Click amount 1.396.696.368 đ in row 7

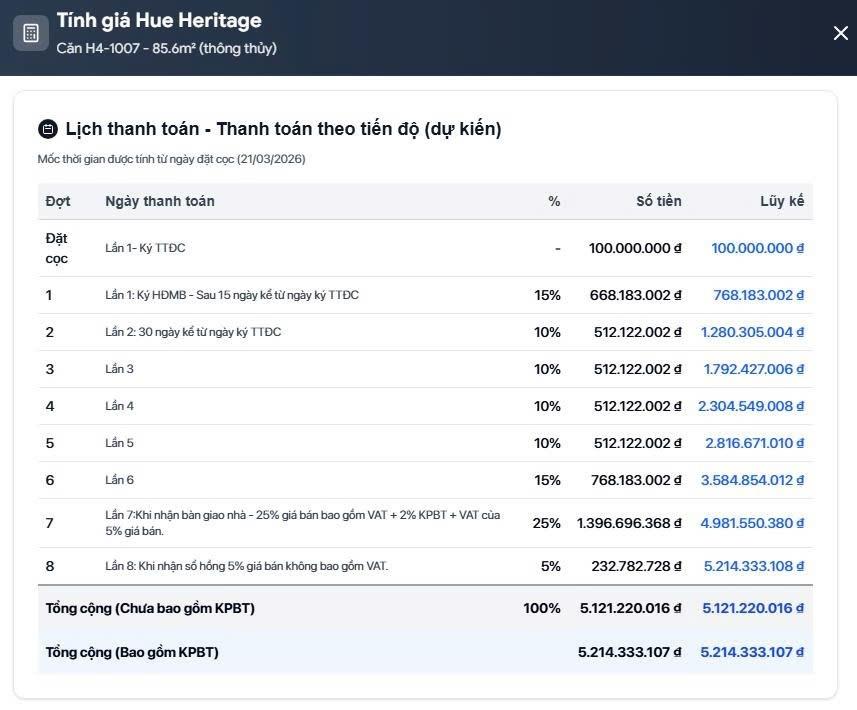pyautogui.click(x=628, y=523)
